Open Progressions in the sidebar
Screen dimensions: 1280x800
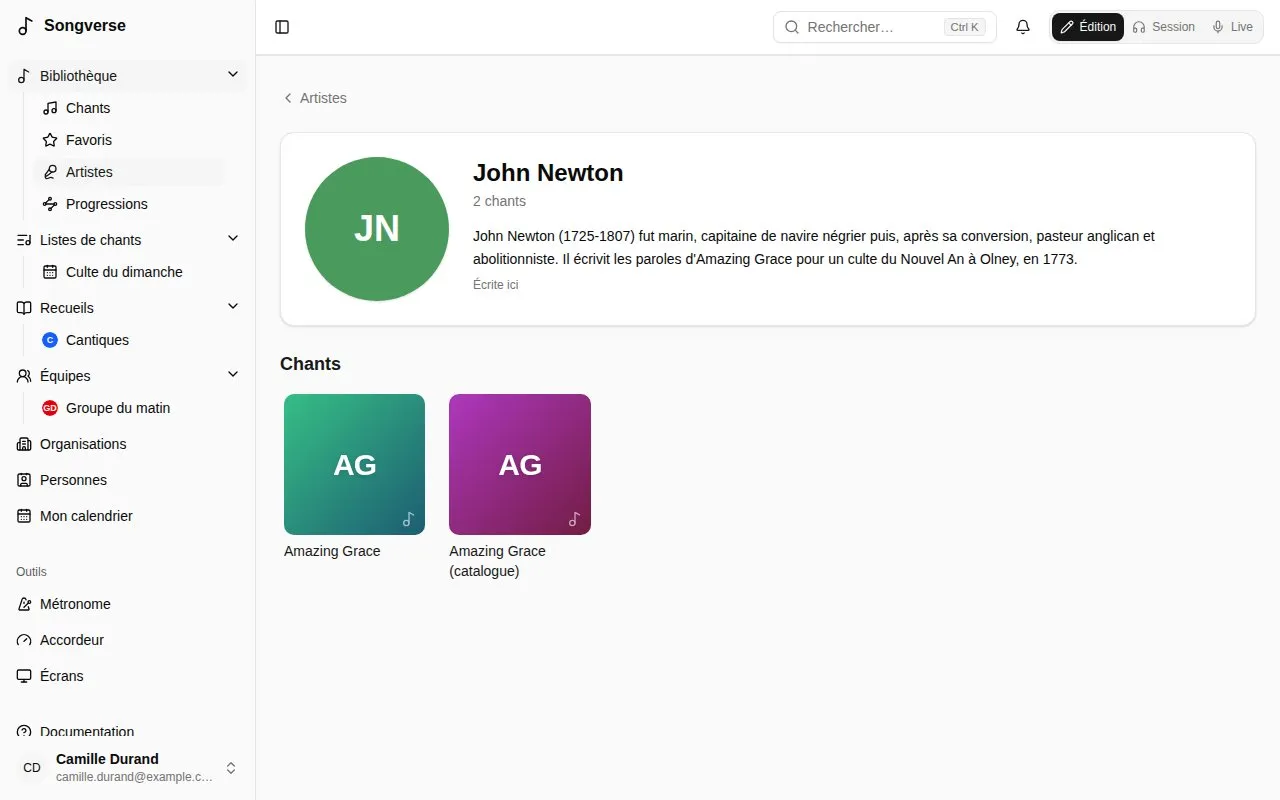pyautogui.click(x=129, y=204)
